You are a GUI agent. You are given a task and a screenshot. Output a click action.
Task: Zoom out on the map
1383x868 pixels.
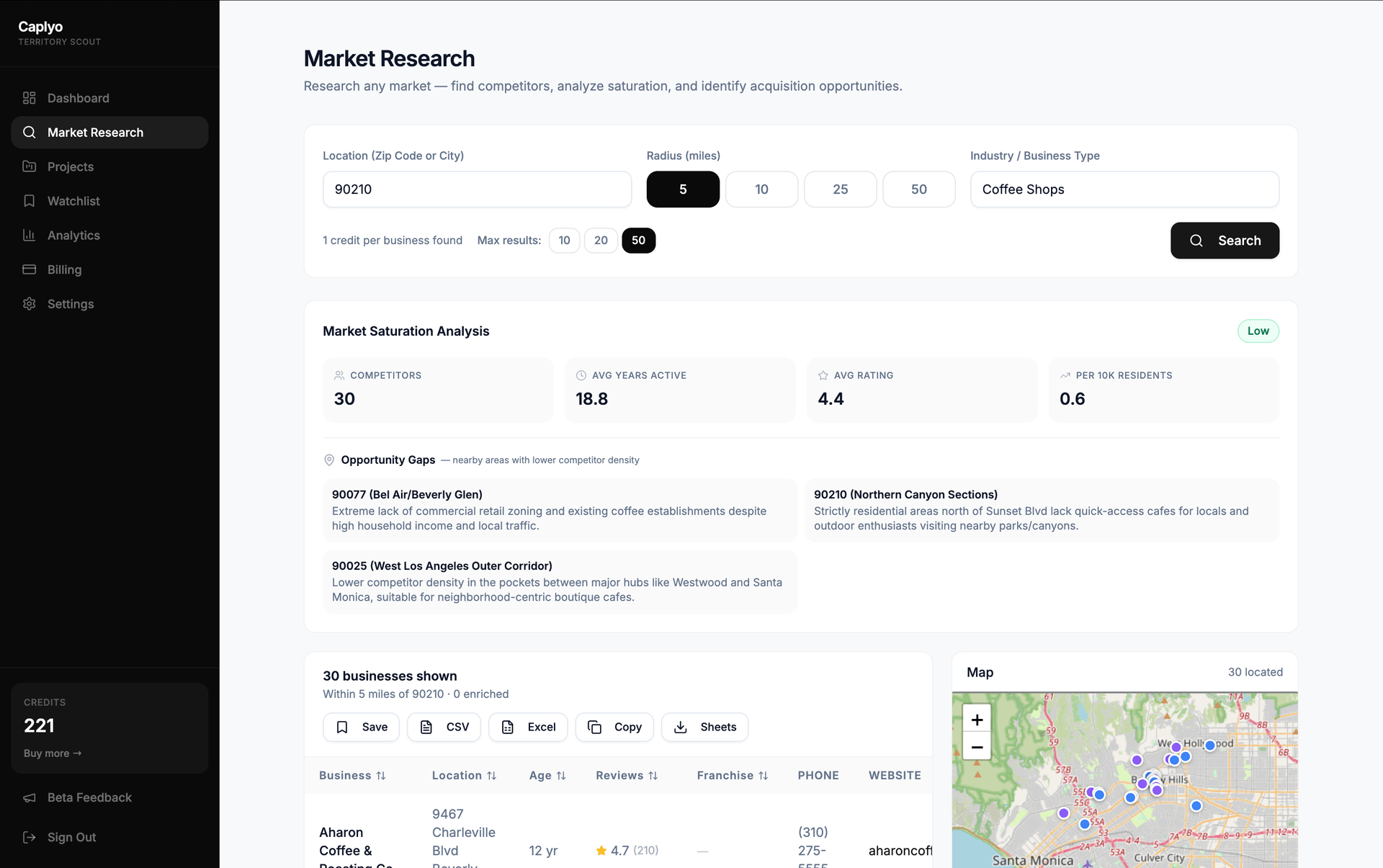(977, 747)
